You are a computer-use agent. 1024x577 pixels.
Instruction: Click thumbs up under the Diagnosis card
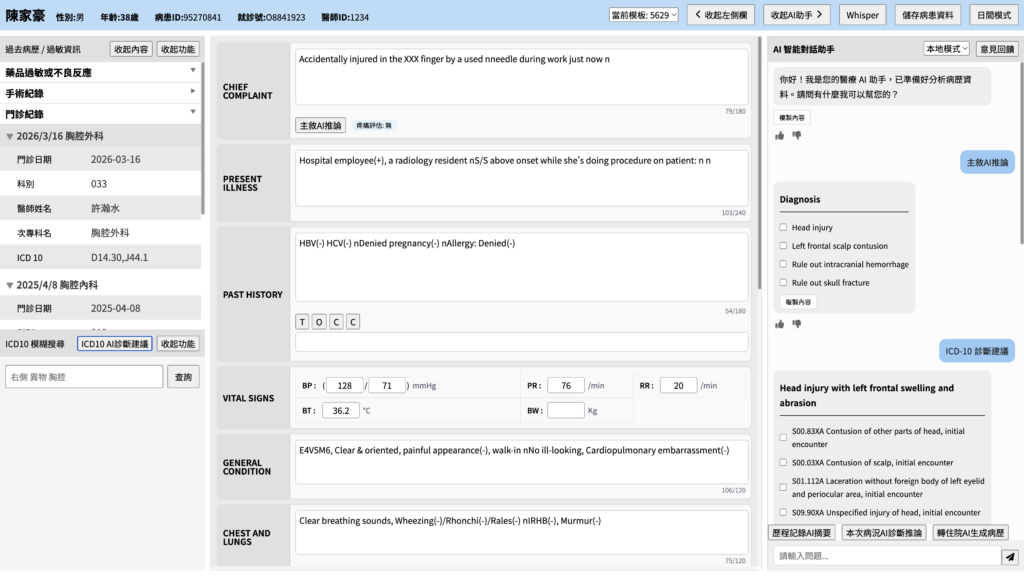click(x=779, y=324)
